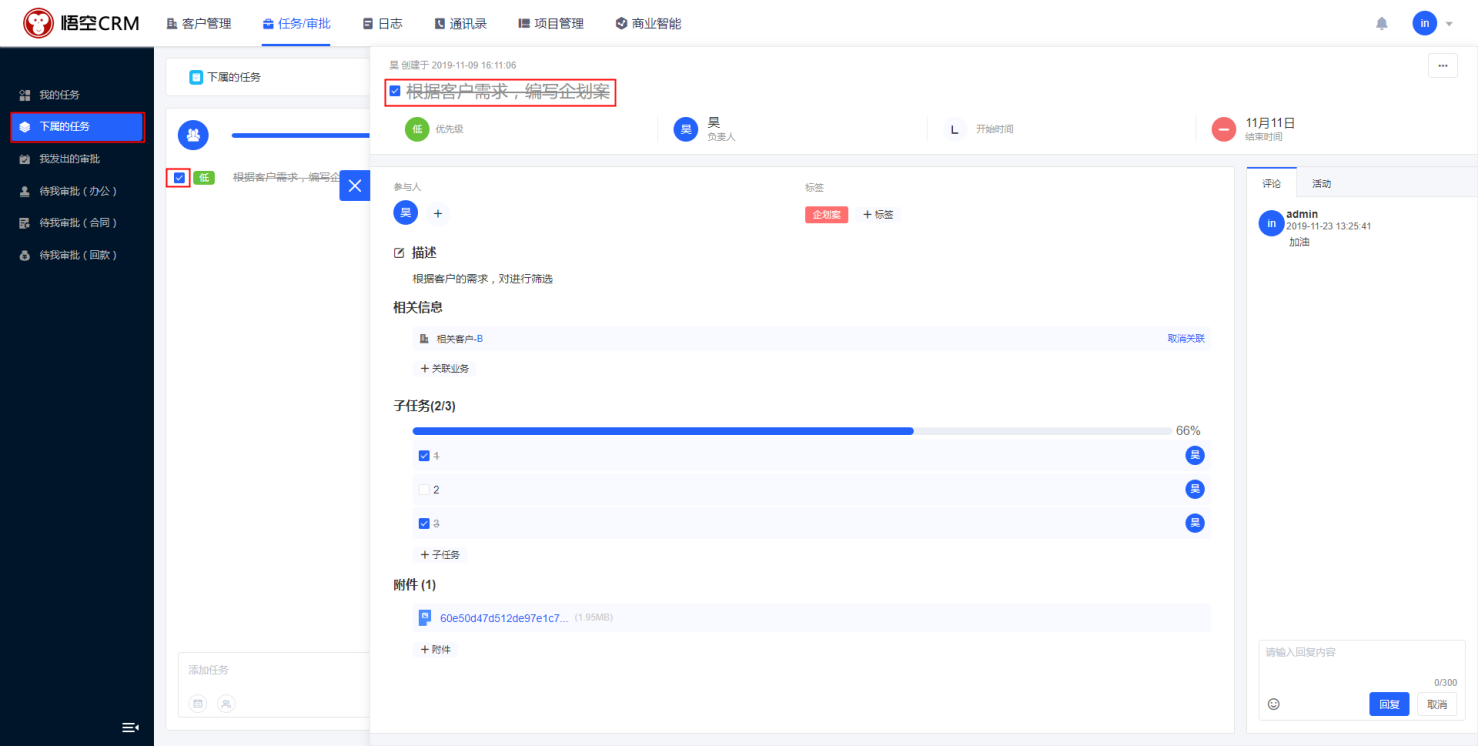This screenshot has width=1478, height=746.
Task: Click the green 低 priority icon
Action: [x=417, y=129]
